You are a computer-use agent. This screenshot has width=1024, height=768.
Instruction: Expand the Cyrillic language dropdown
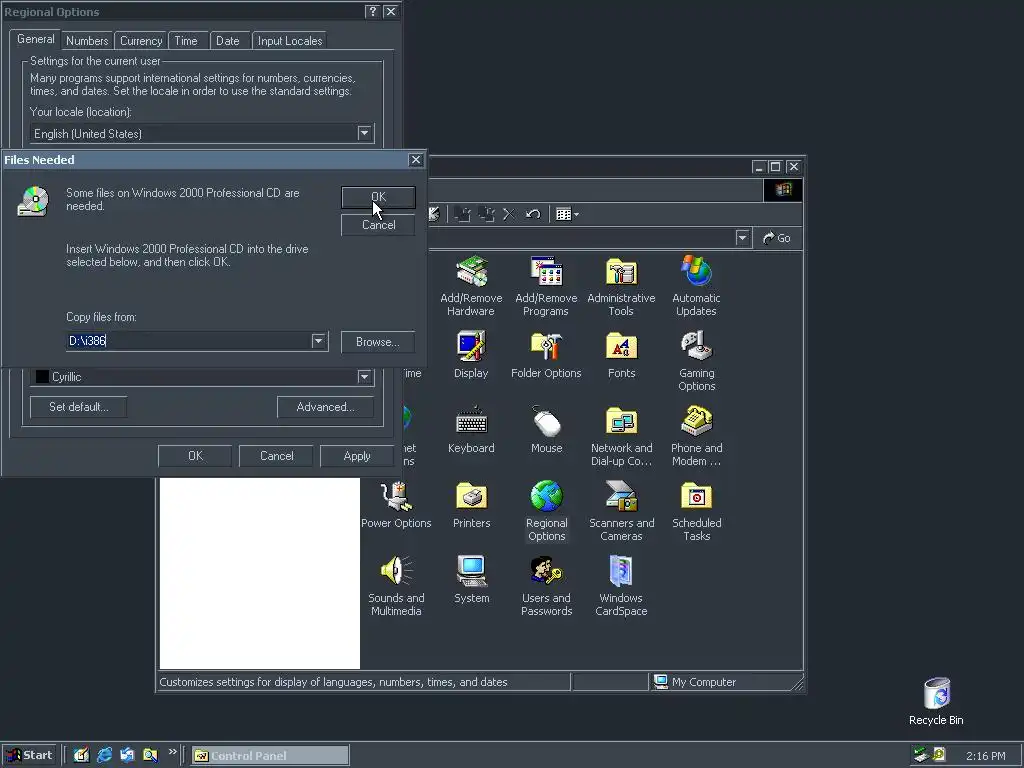(364, 377)
